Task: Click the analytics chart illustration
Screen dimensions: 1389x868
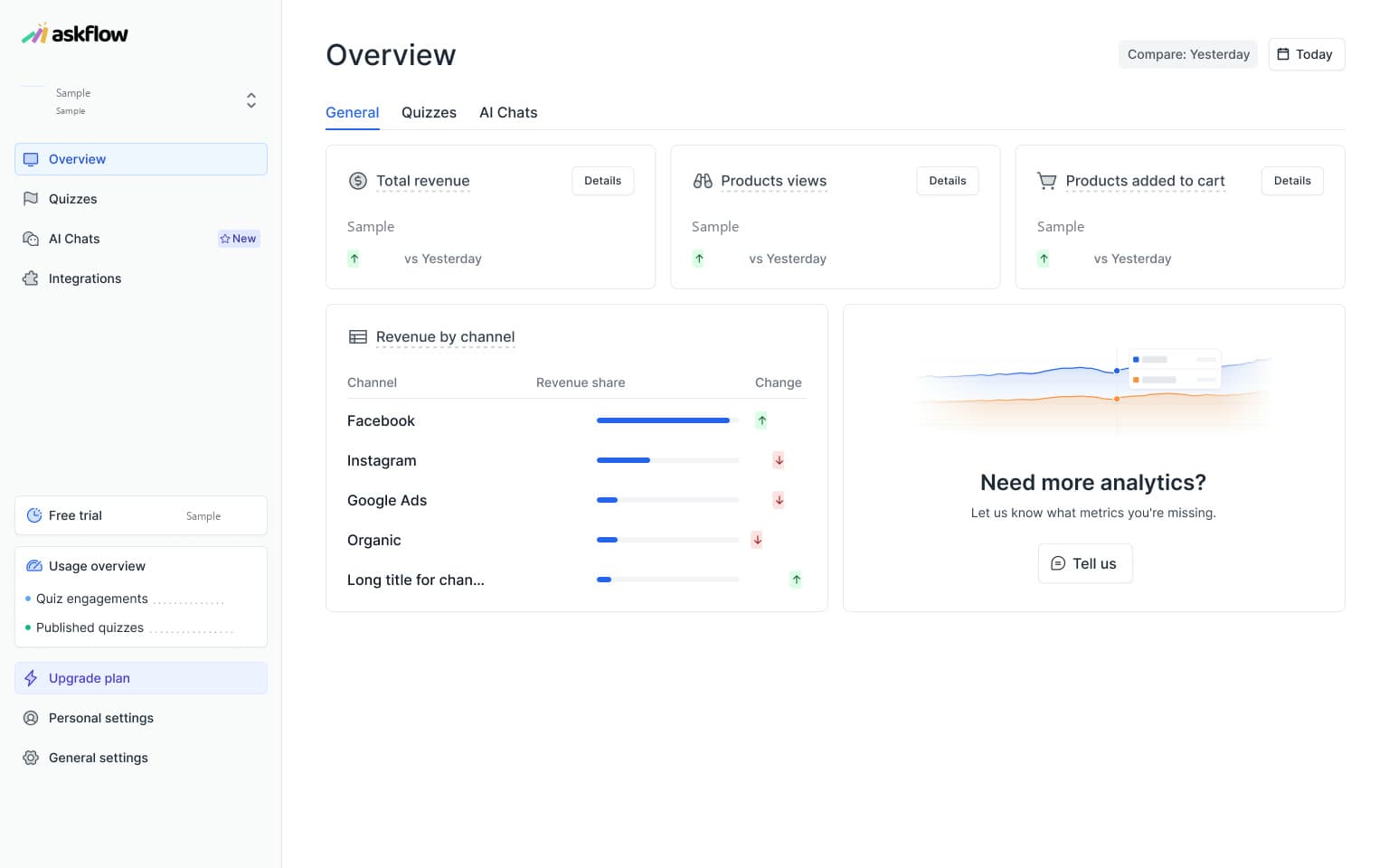Action: pos(1093,390)
